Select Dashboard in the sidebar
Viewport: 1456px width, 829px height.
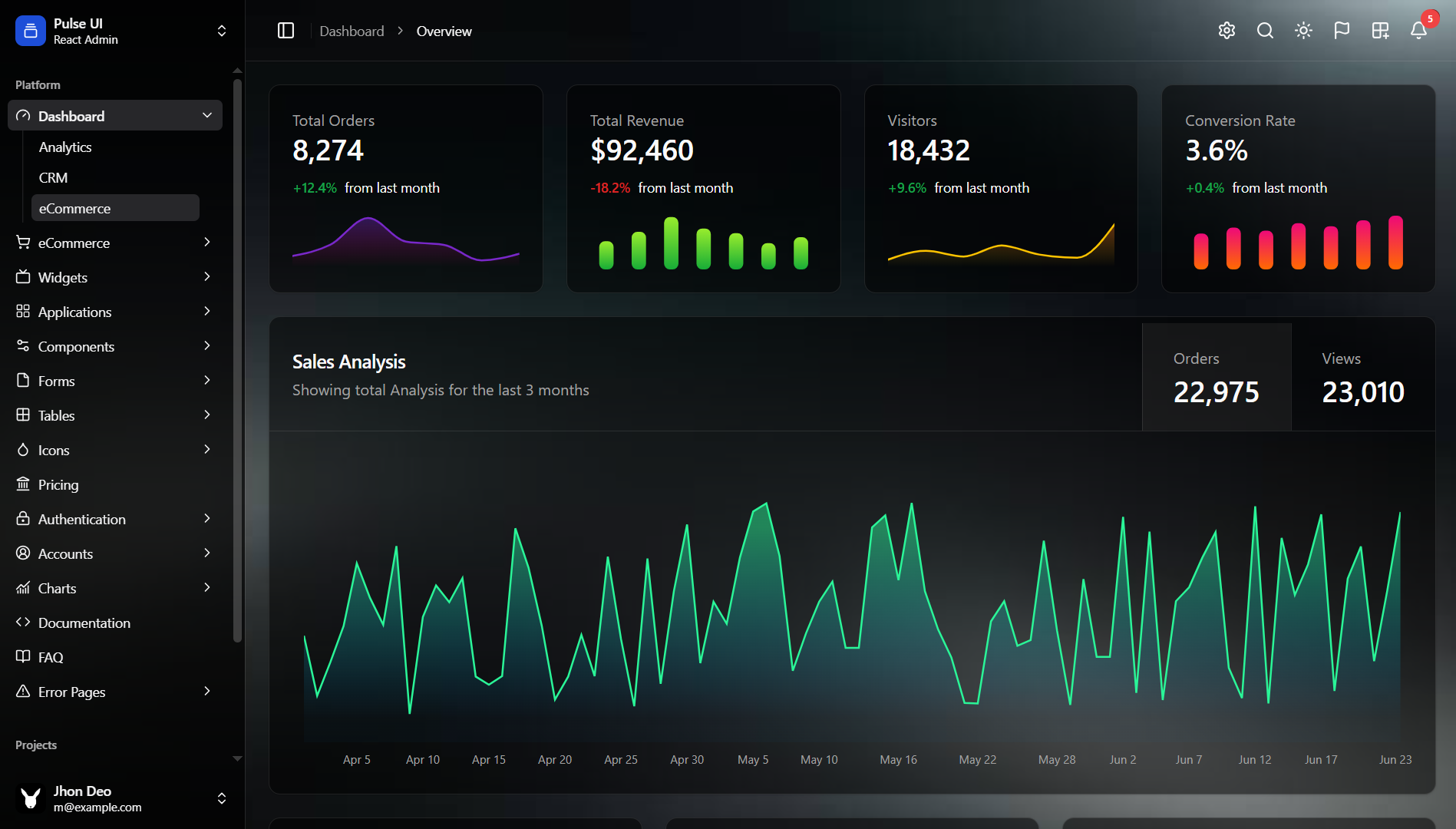click(x=115, y=115)
